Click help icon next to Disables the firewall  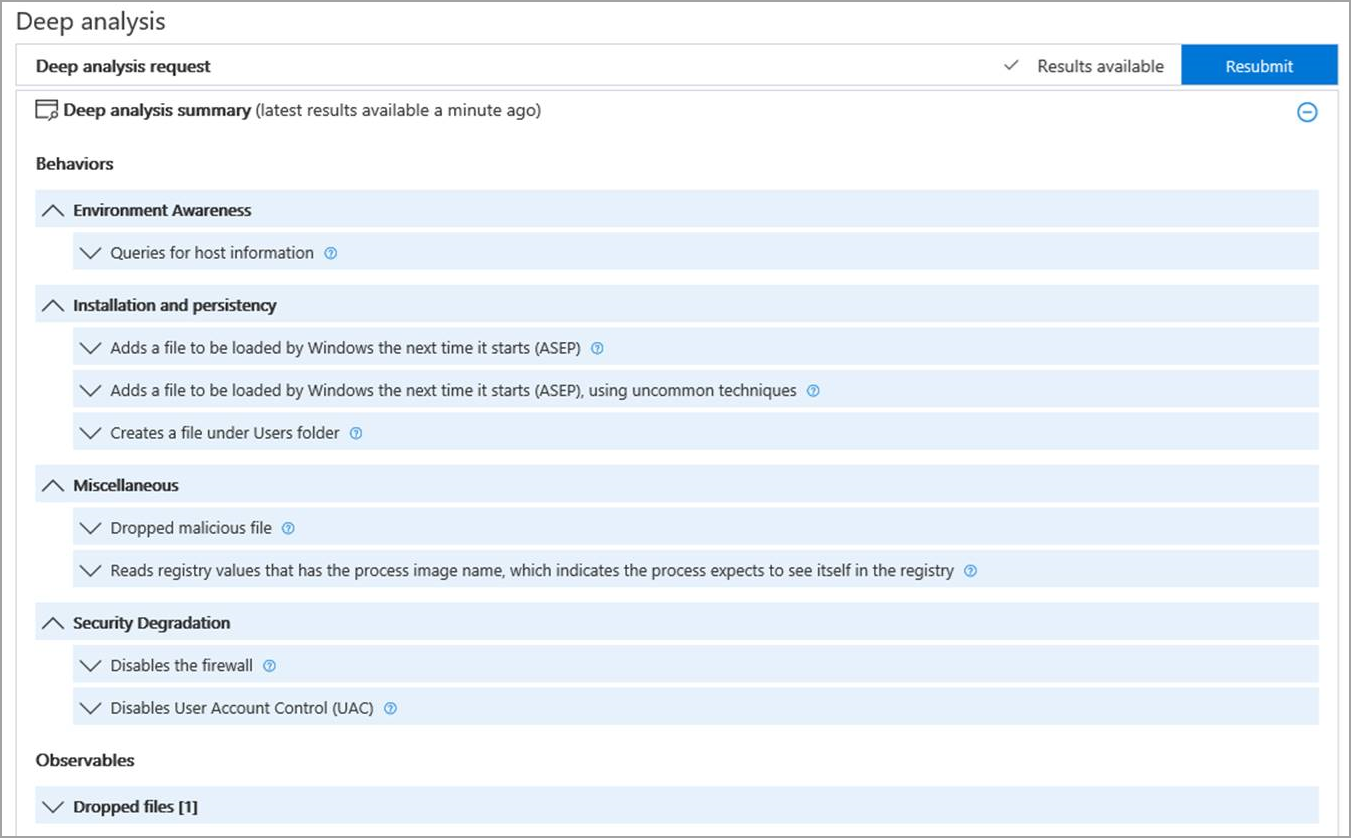269,666
